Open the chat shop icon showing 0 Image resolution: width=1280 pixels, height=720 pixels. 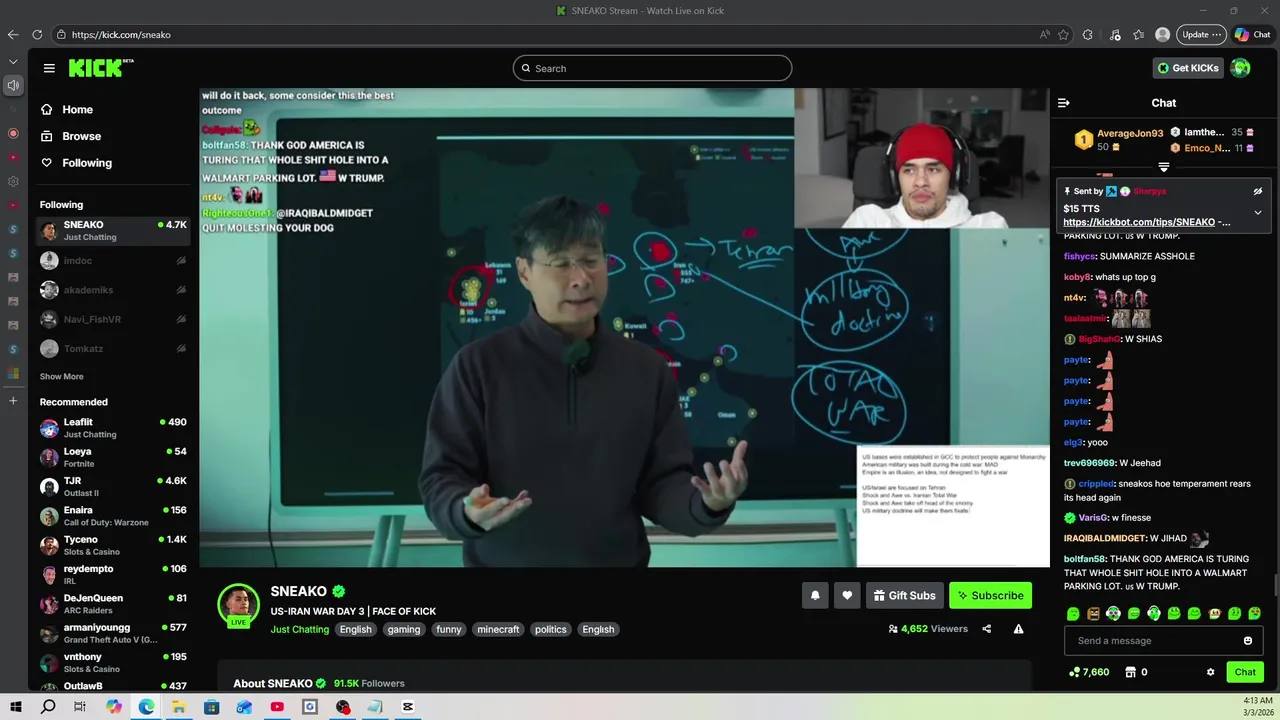1137,672
